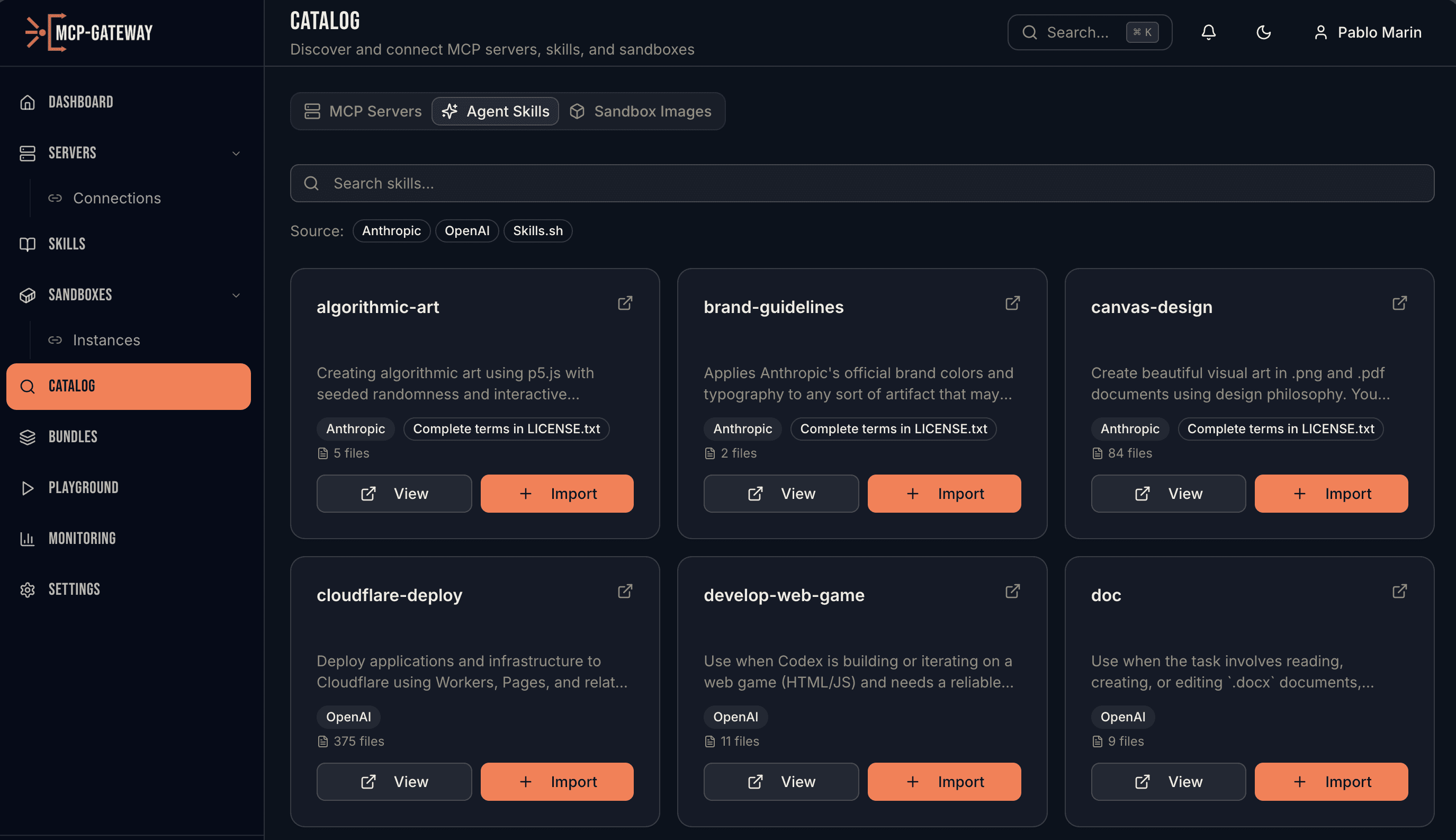1456x840 pixels.
Task: Switch to the Sandbox Images tab
Action: click(642, 111)
